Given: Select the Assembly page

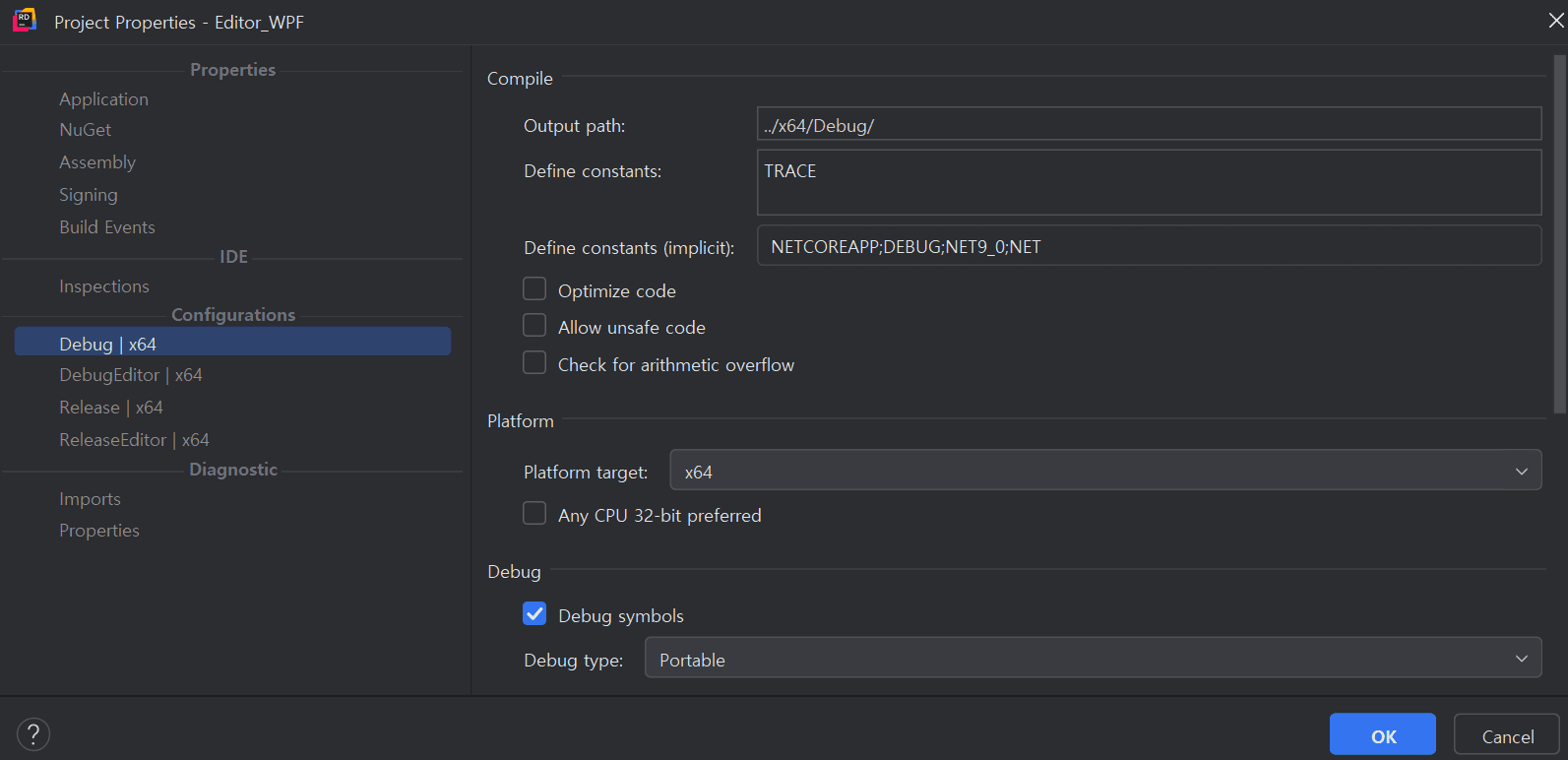Looking at the screenshot, I should point(96,162).
